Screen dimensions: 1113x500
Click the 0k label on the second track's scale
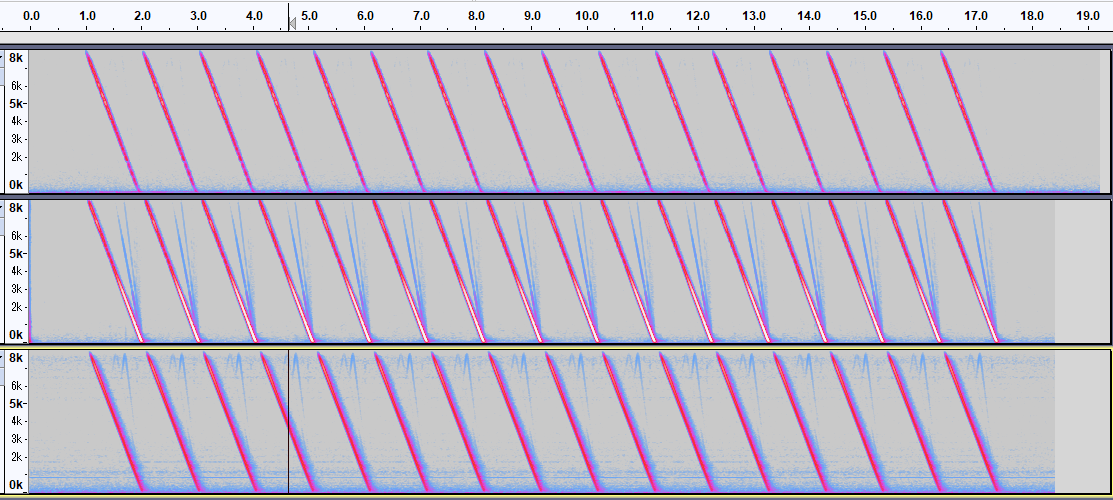pos(16,335)
